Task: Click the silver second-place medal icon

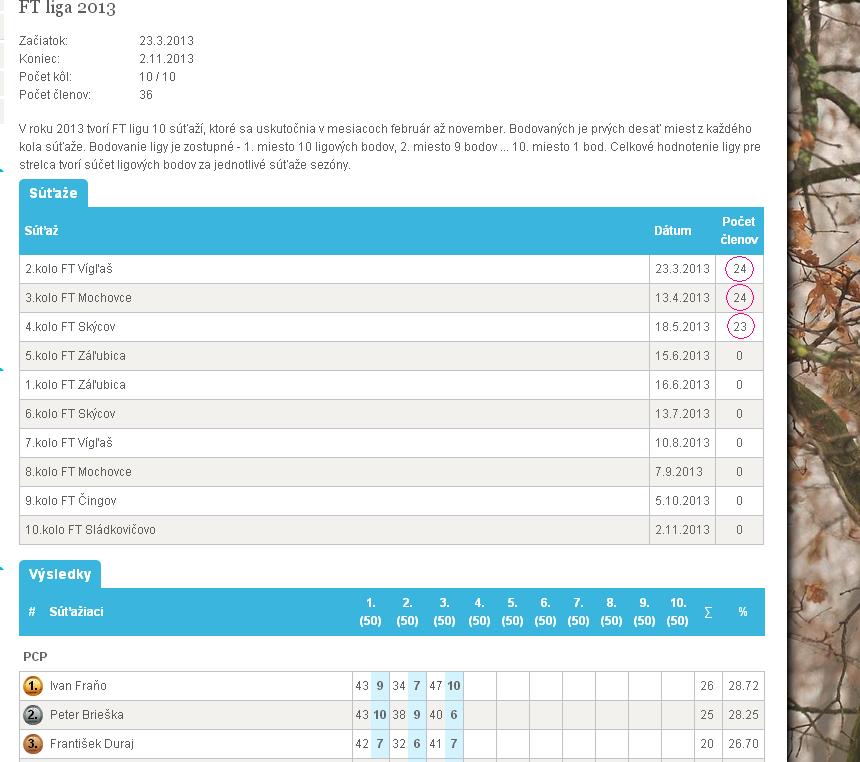Action: [x=33, y=715]
